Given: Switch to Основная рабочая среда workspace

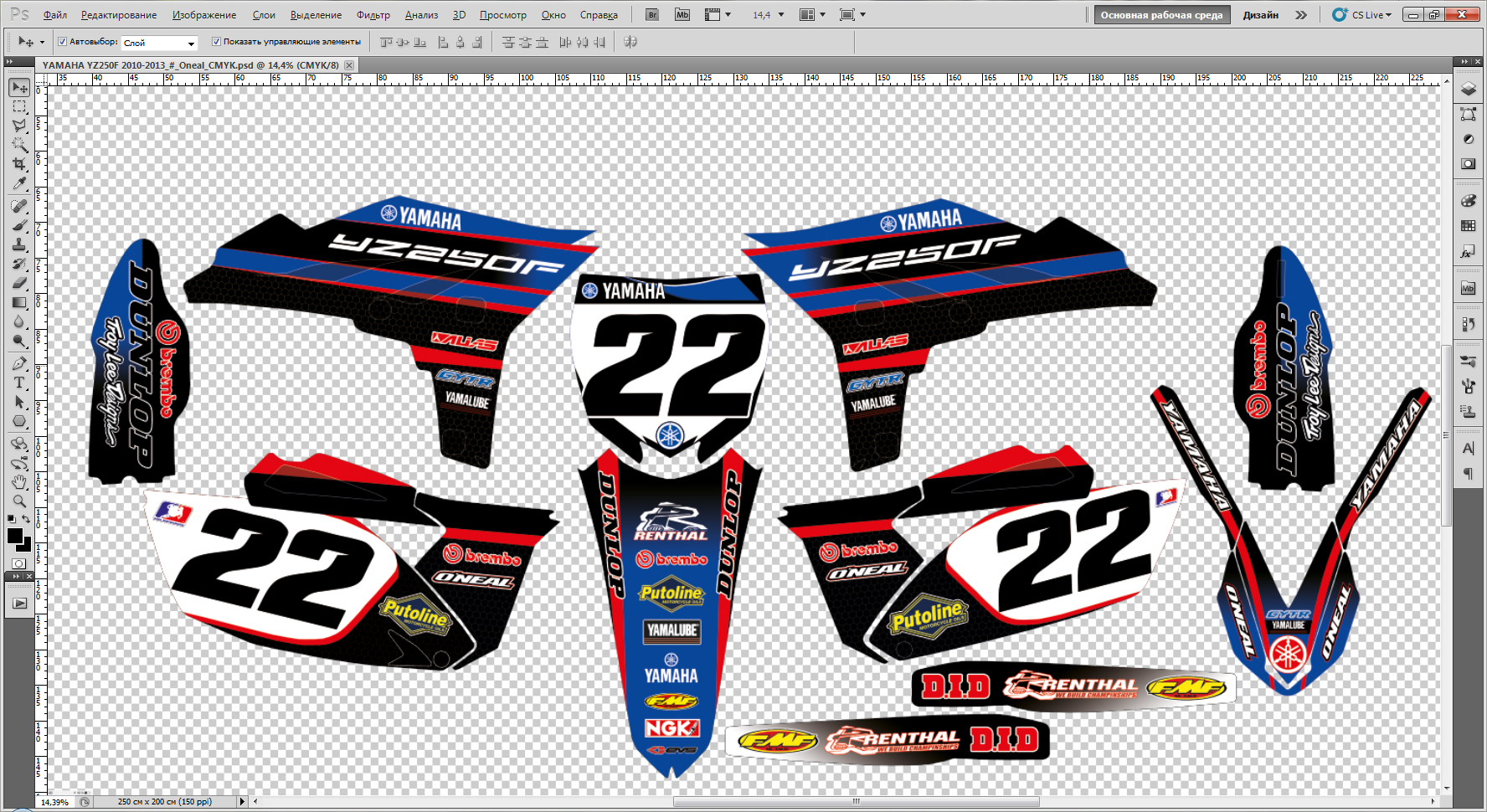Looking at the screenshot, I should coord(1161,15).
